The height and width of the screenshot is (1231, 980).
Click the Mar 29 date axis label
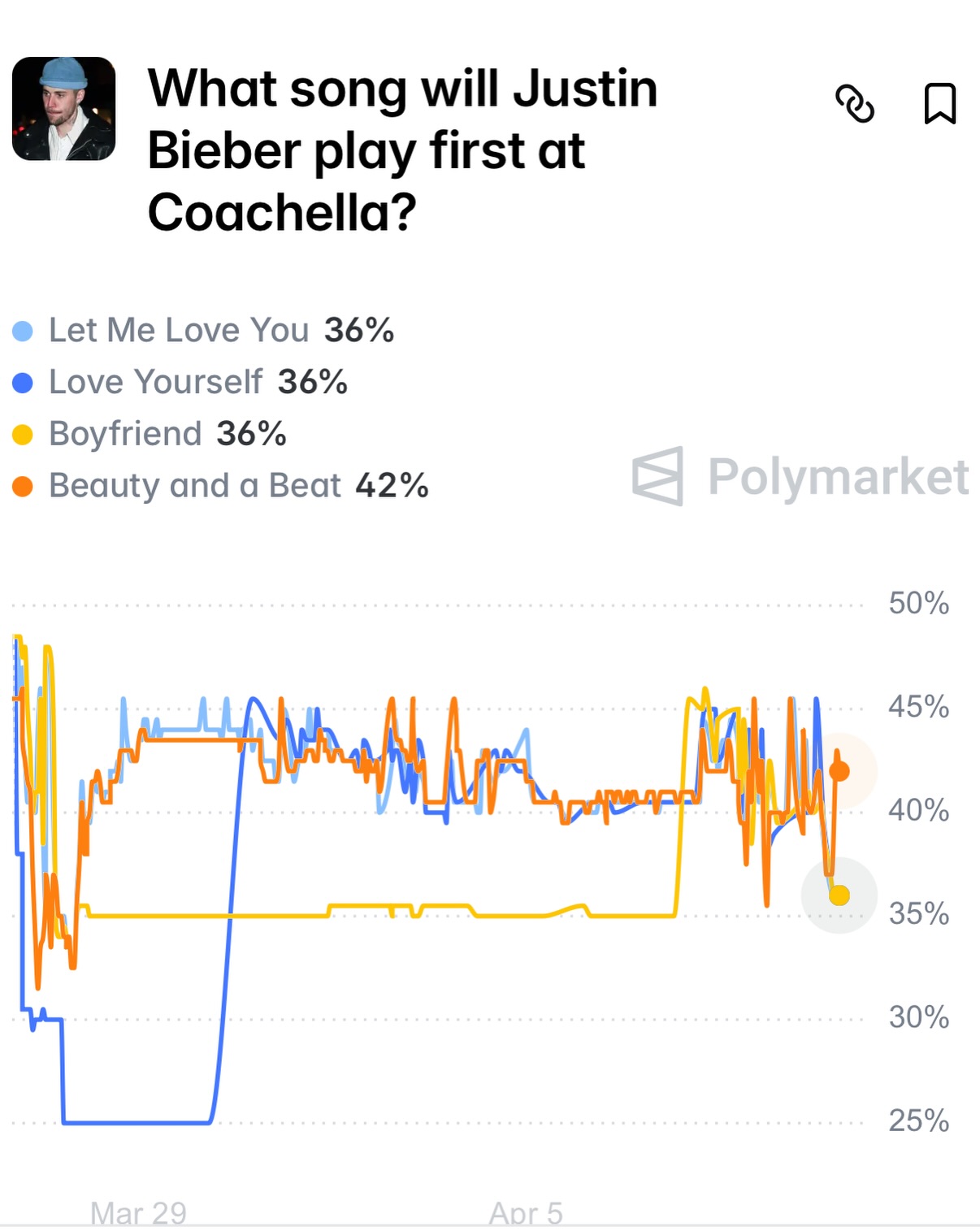(x=138, y=1213)
